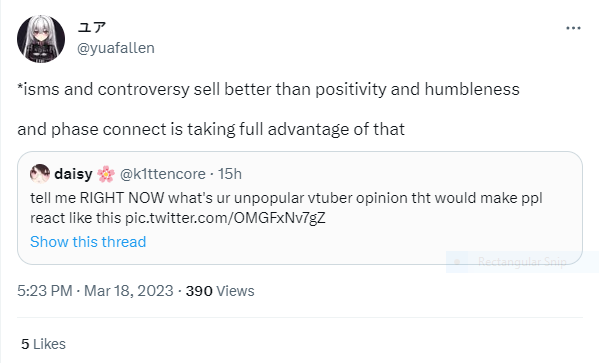Open the ユア display name profile

coord(92,28)
